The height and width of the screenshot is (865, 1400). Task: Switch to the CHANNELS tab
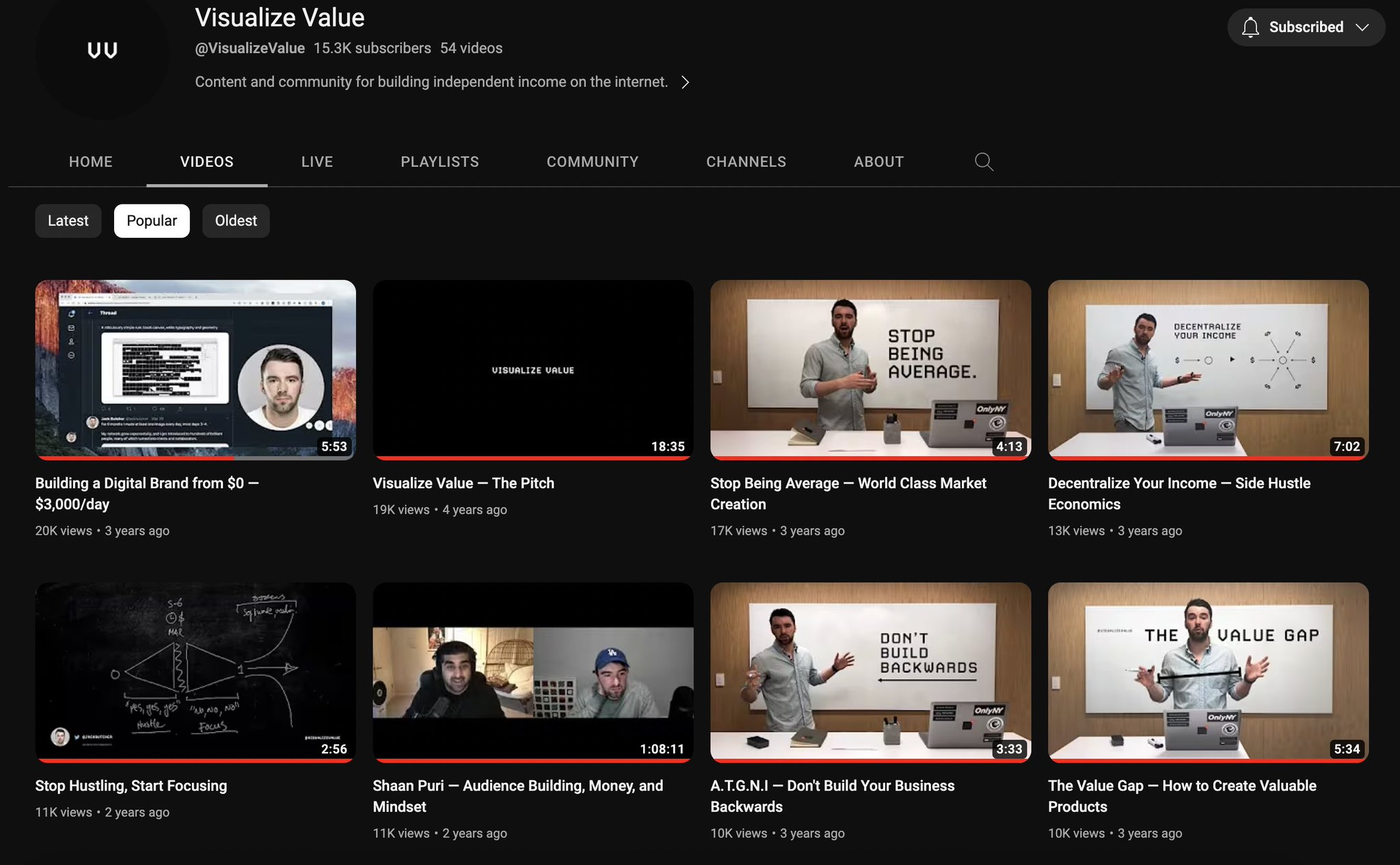(x=746, y=161)
